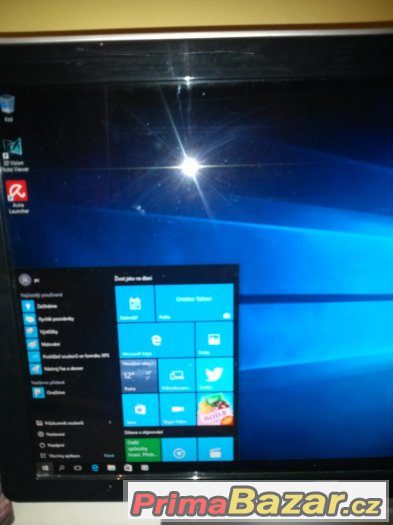The width and height of the screenshot is (393, 525).
Task: Open the XPS viewer entry in most used list
Action: (69, 356)
